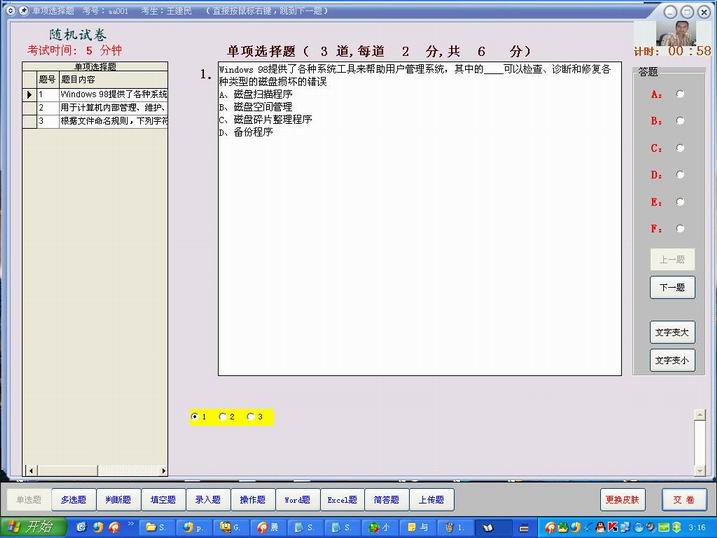Expand quick launch overflow chevron

(130, 524)
